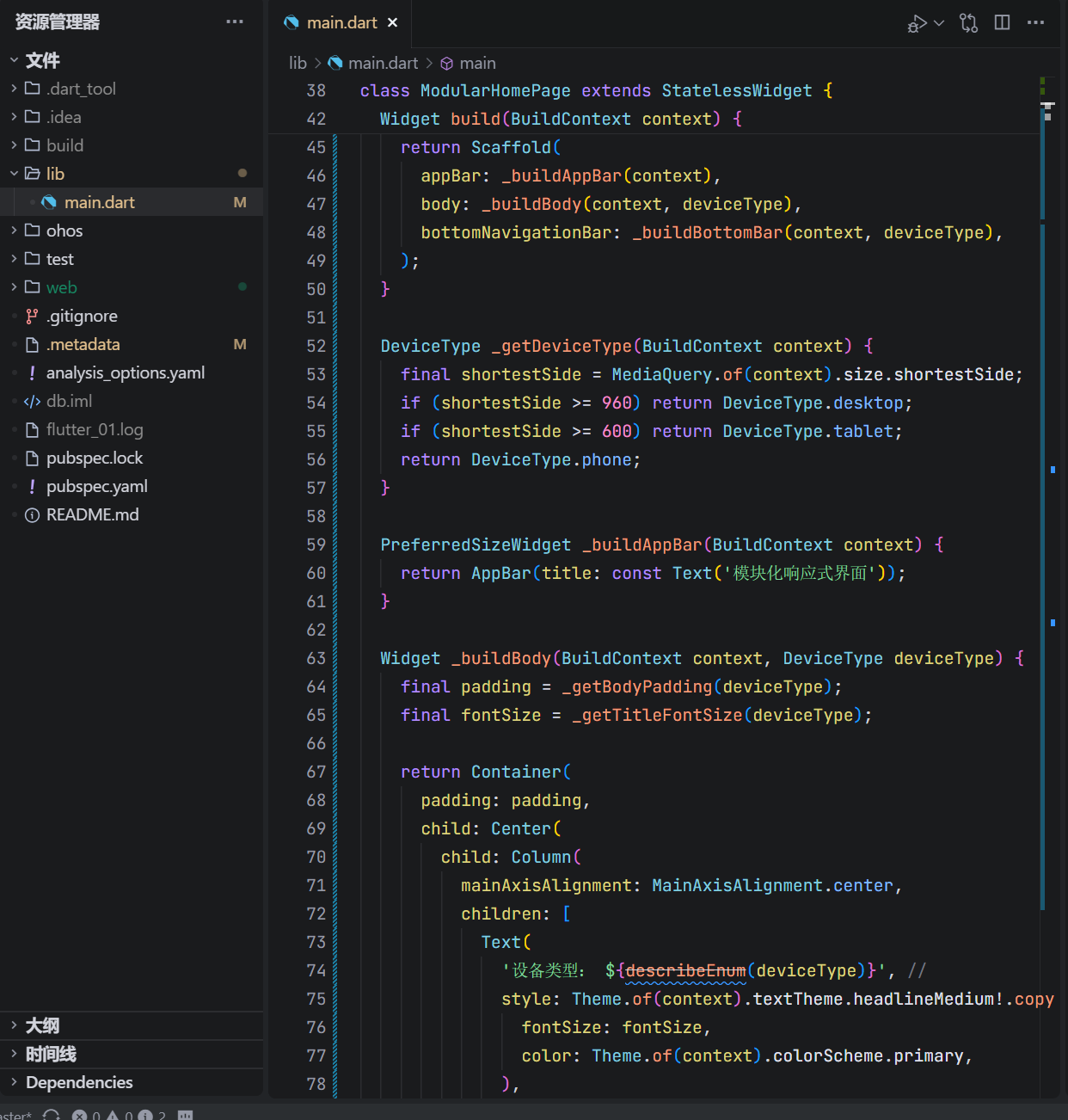Expand the 大纲 outline section
Image resolution: width=1068 pixels, height=1120 pixels.
[132, 1025]
